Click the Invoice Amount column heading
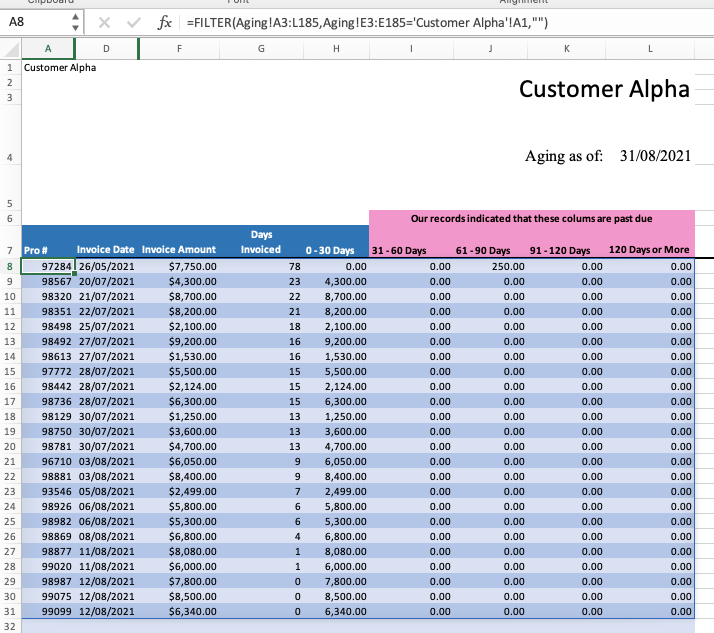 click(x=179, y=250)
